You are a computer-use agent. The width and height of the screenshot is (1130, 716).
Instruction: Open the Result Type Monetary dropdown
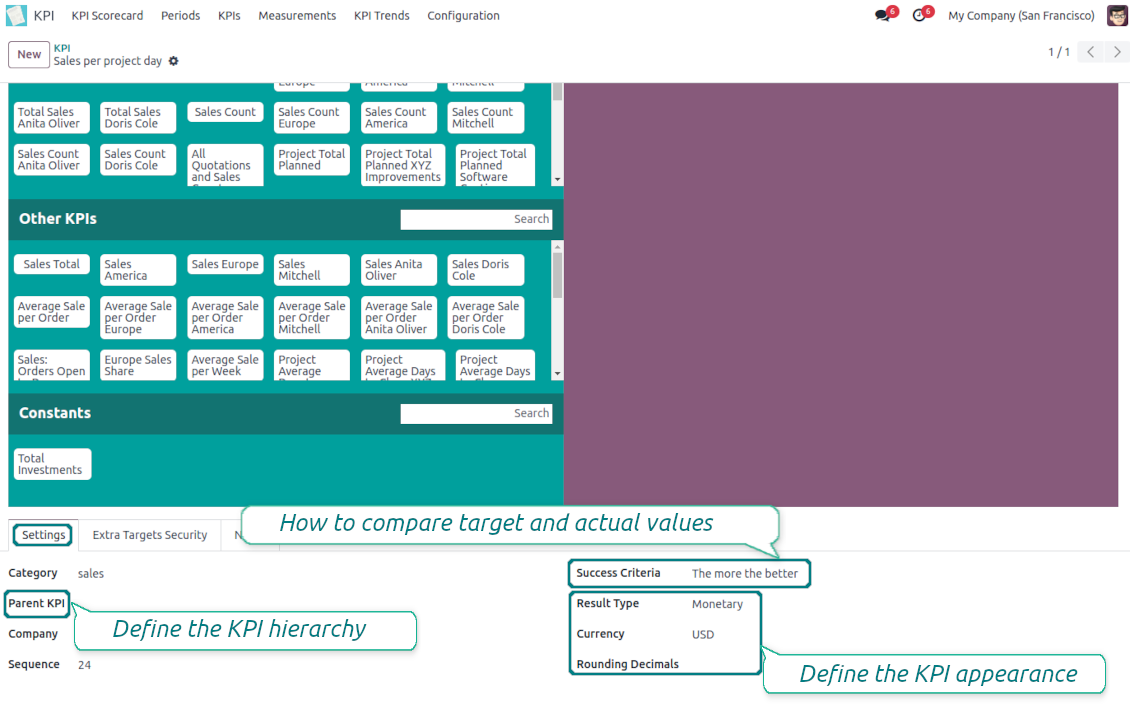pyautogui.click(x=717, y=604)
